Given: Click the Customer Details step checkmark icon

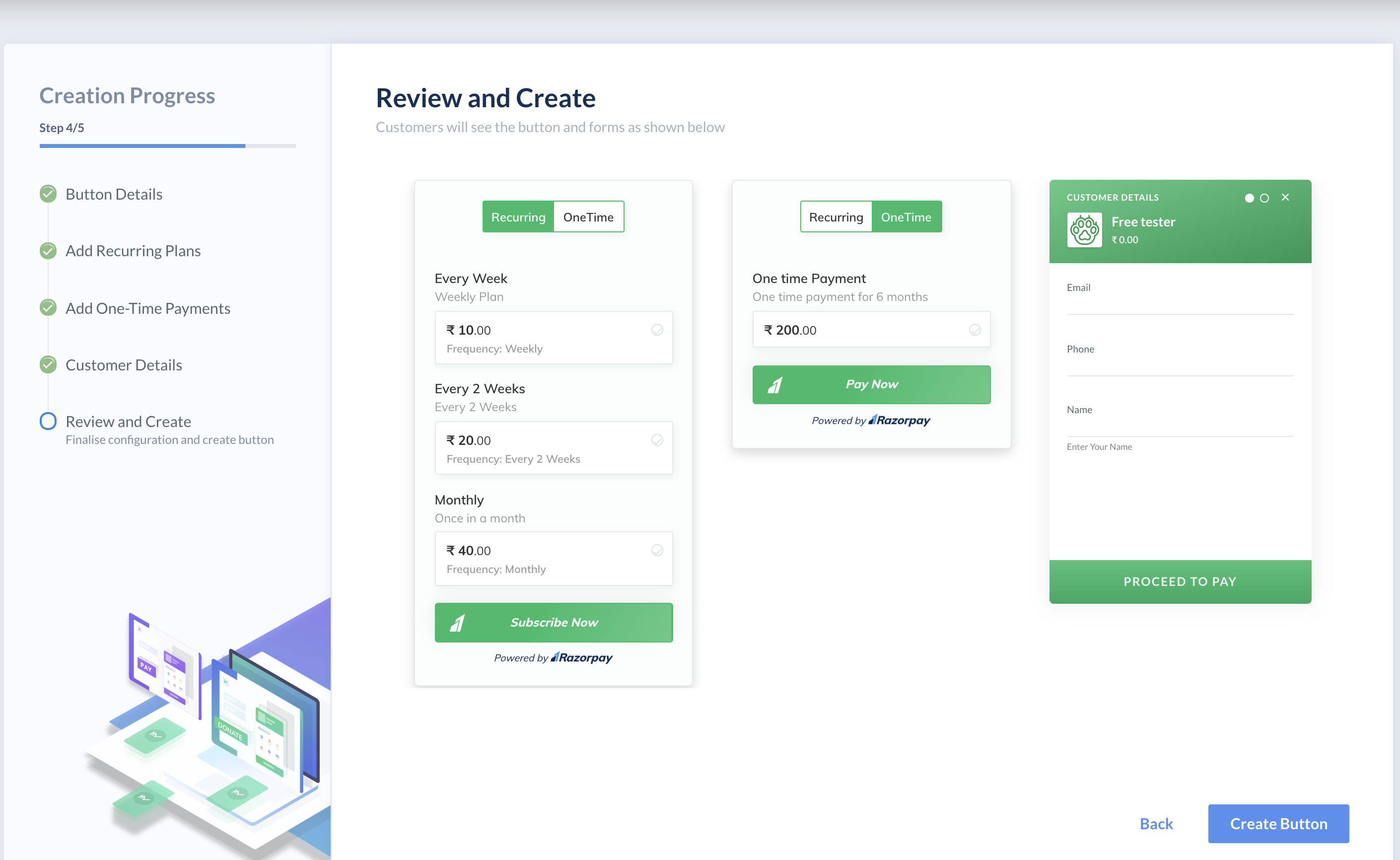Looking at the screenshot, I should (48, 364).
